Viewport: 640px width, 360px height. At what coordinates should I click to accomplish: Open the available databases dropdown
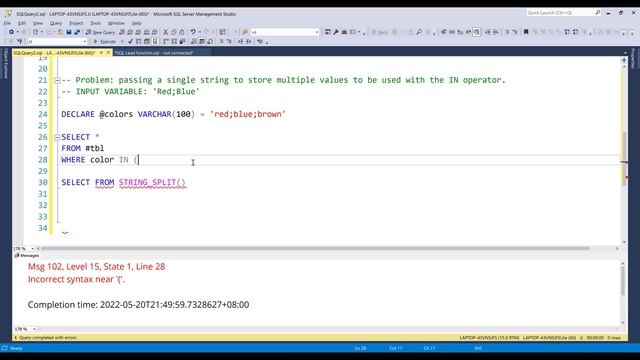[84, 41]
